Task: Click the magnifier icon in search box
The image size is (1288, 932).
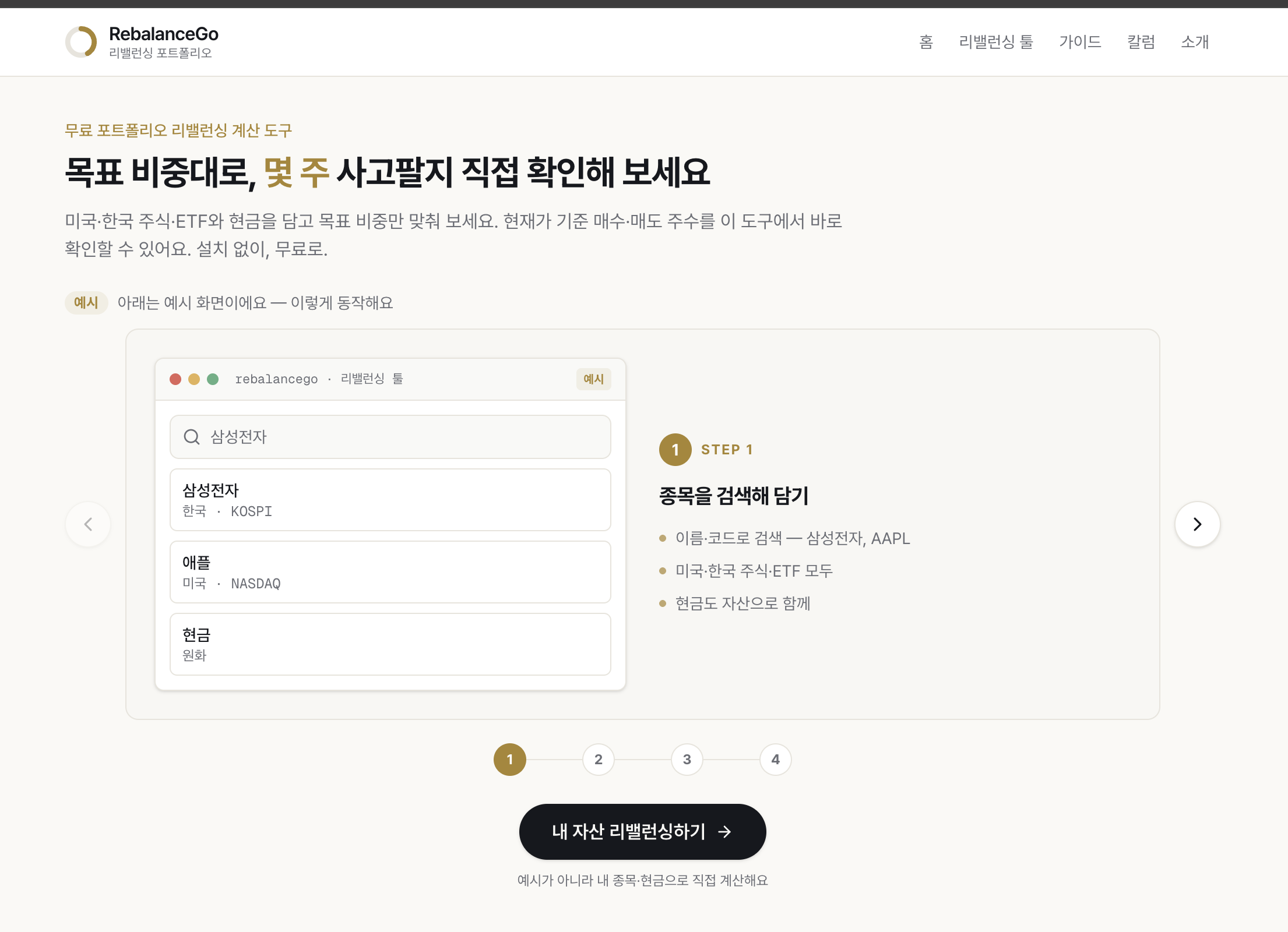Action: click(192, 437)
